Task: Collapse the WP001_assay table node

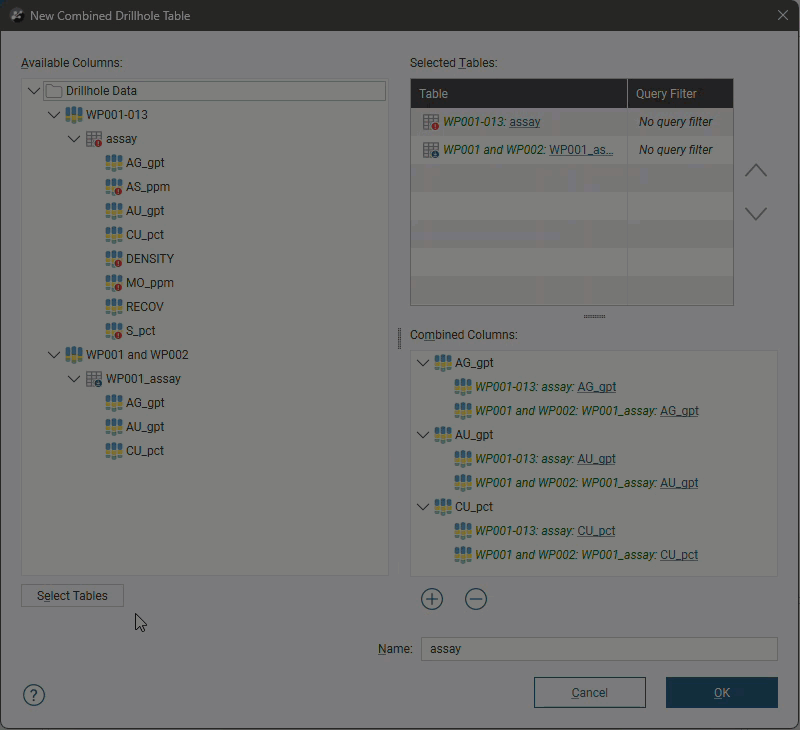Action: 74,379
